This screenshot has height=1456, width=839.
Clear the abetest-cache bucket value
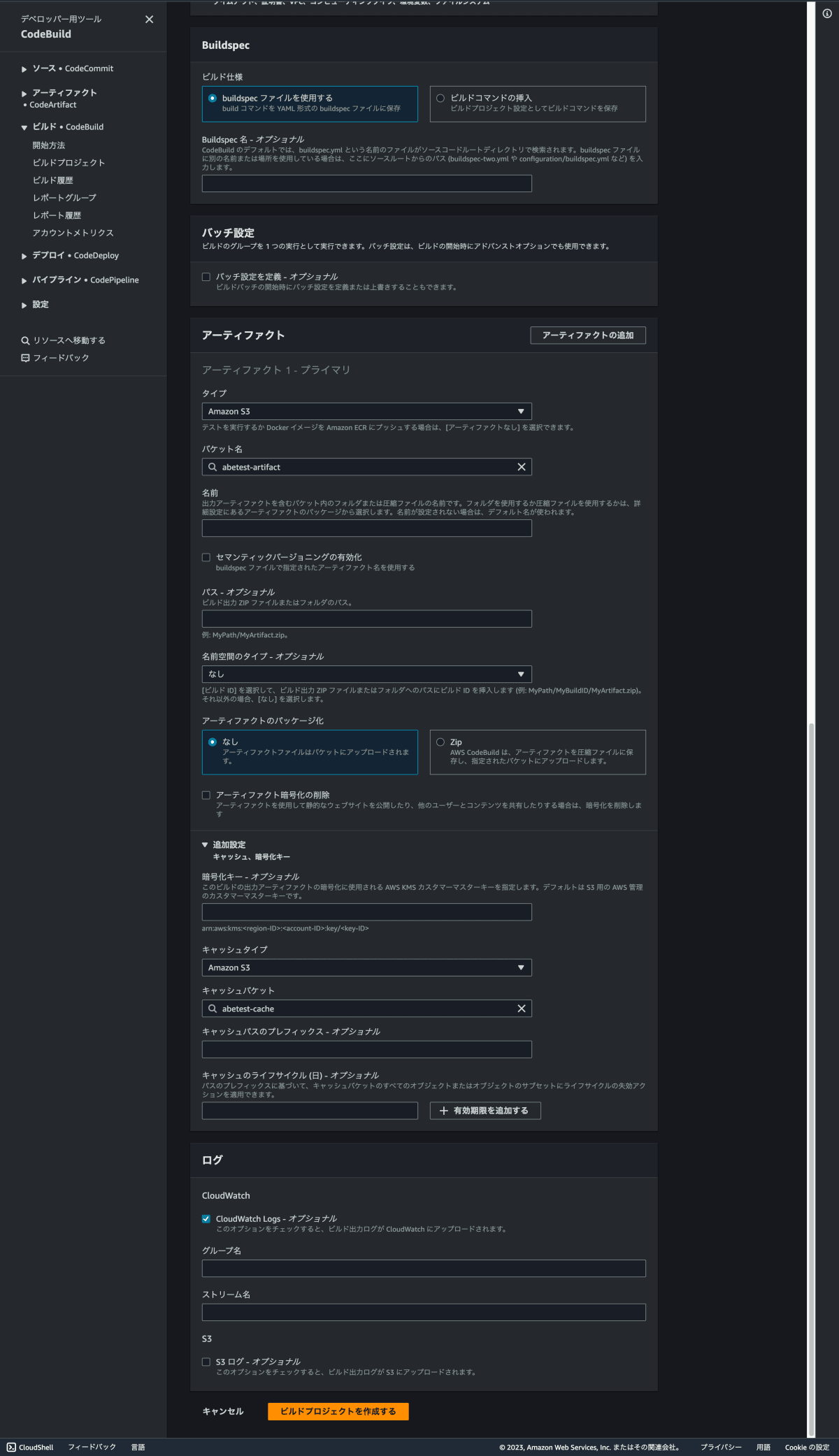coord(522,1009)
